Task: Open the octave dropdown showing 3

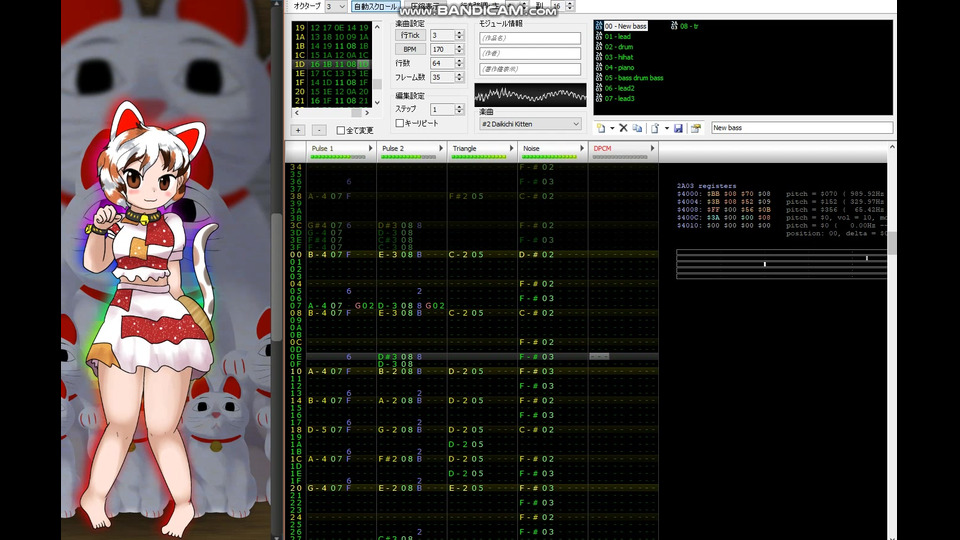Action: 336,6
